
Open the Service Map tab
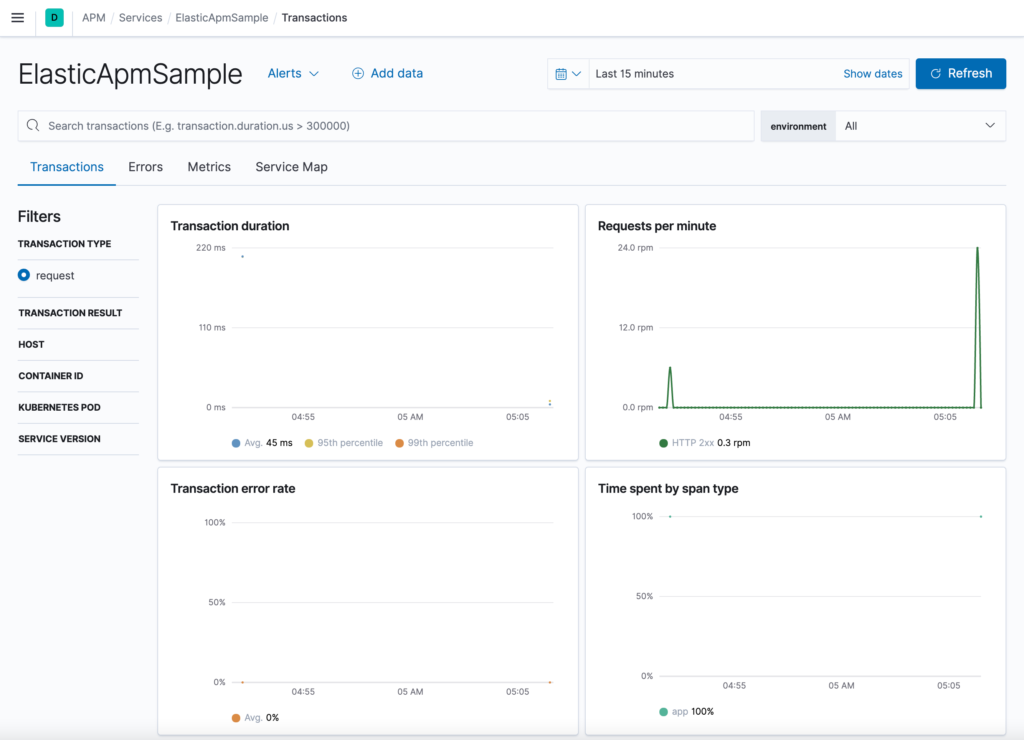[291, 167]
